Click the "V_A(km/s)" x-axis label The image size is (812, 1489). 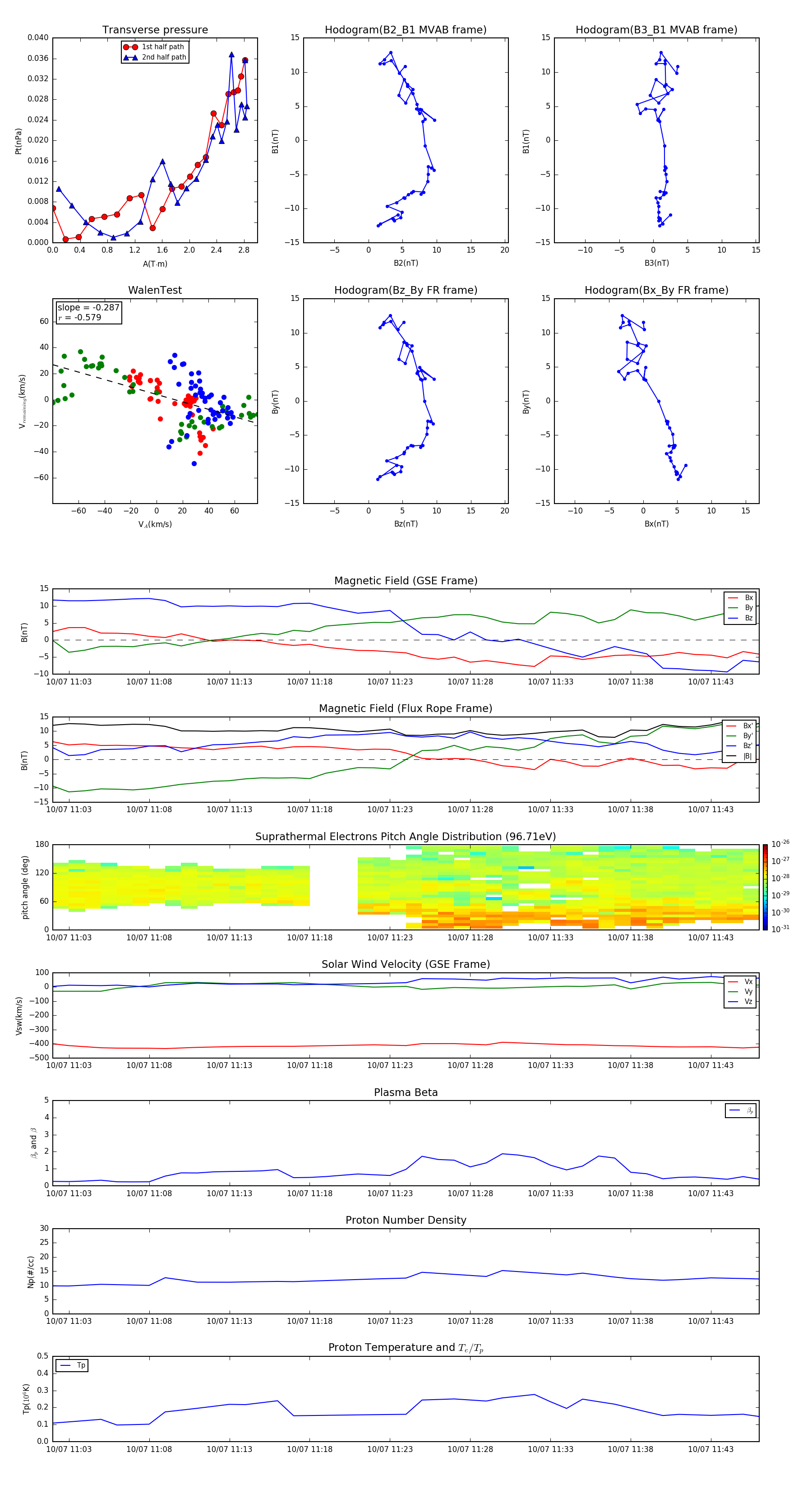coord(155,524)
